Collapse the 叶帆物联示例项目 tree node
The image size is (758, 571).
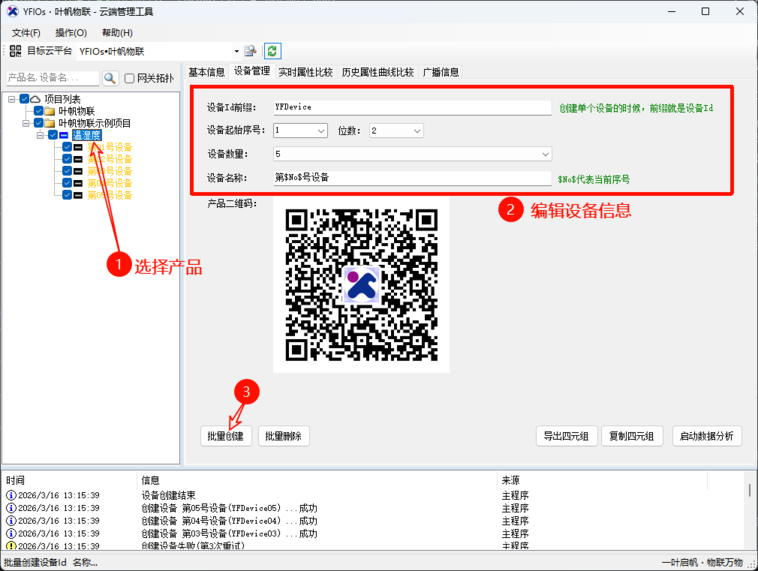26,123
